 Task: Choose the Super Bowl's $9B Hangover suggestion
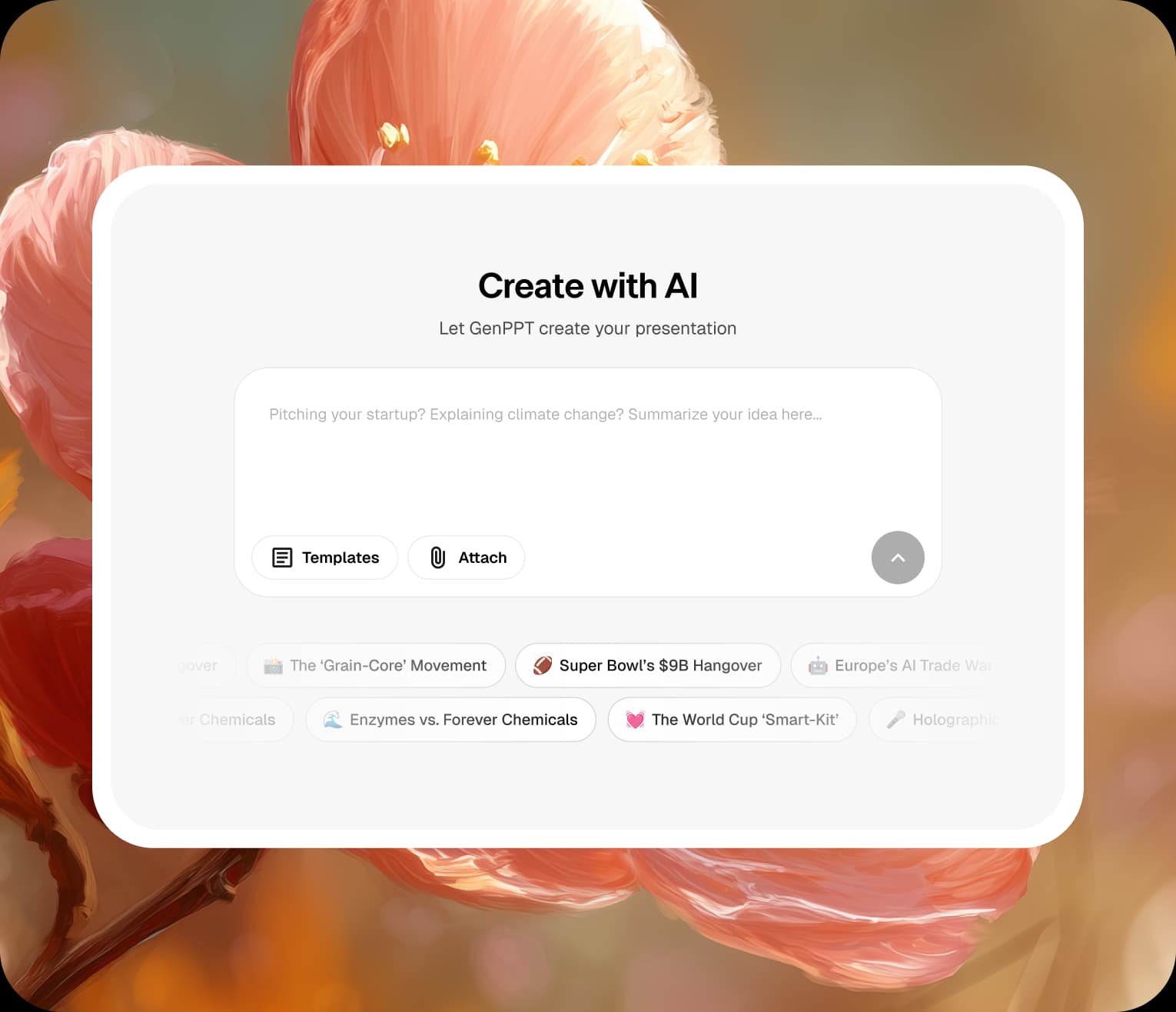[648, 665]
